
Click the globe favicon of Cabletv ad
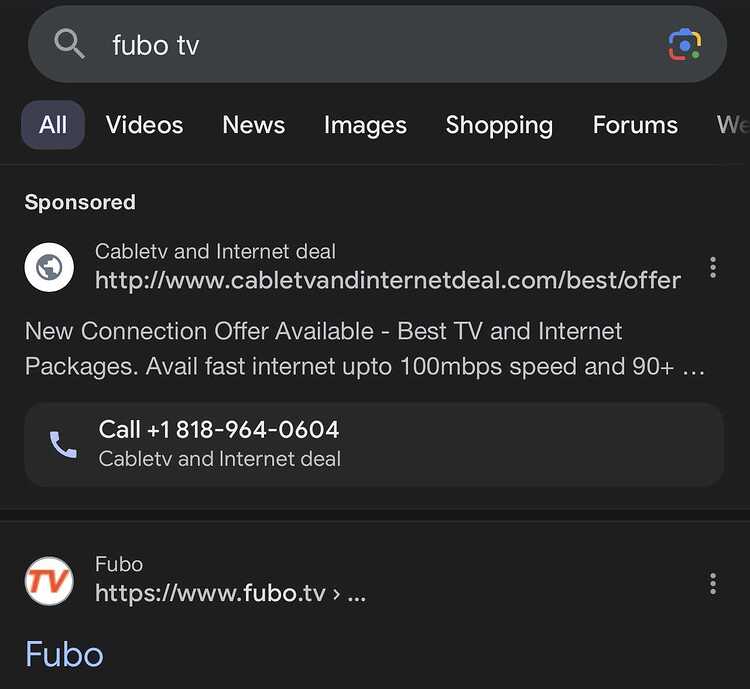(x=49, y=267)
